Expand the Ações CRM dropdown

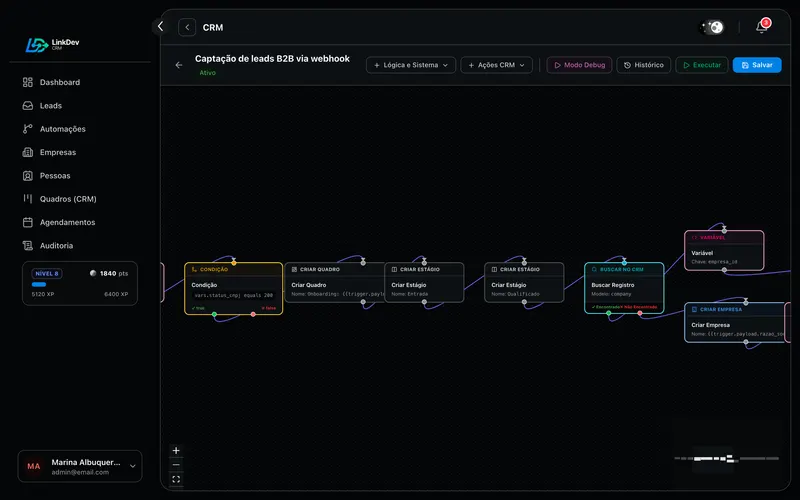pos(496,65)
